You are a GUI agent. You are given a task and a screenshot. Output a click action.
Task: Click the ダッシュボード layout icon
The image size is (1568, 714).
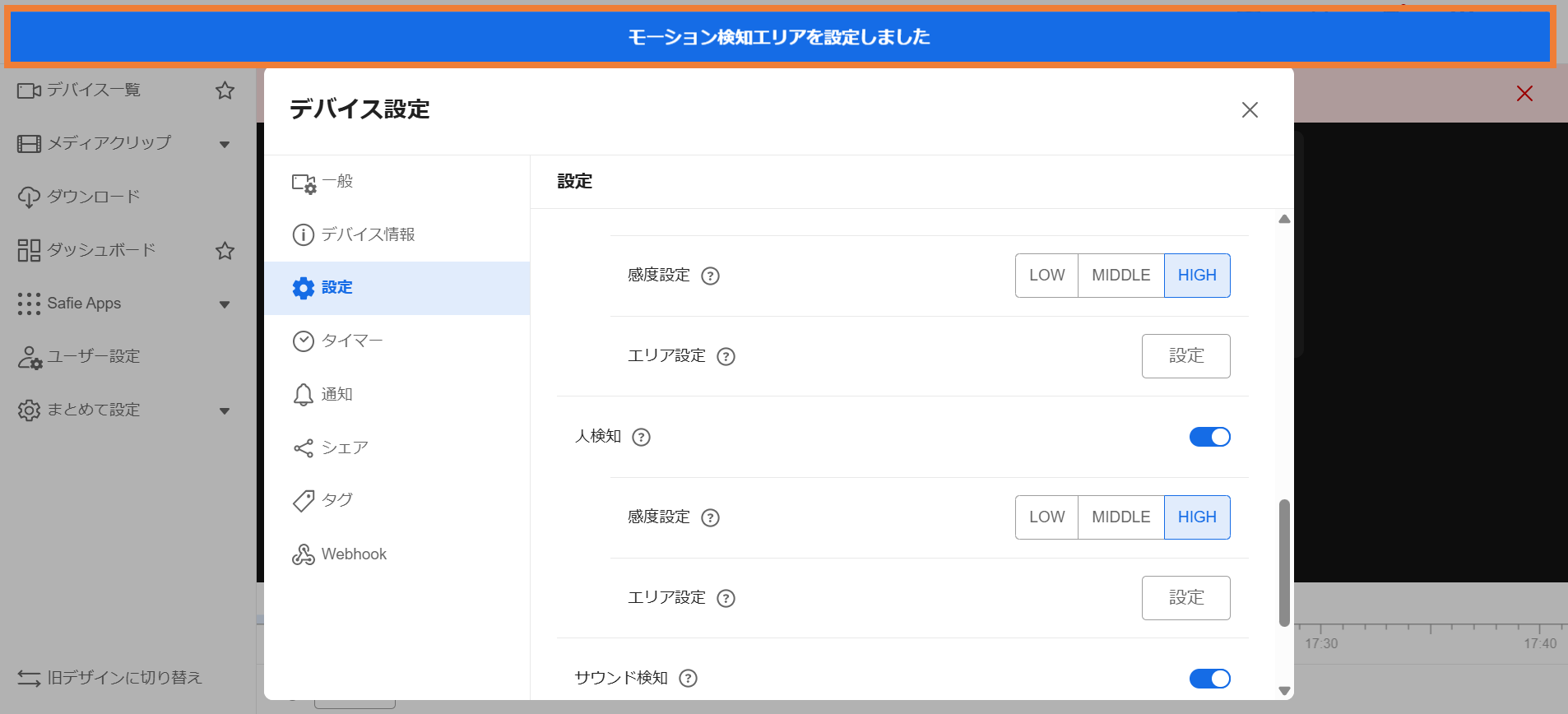[x=29, y=251]
